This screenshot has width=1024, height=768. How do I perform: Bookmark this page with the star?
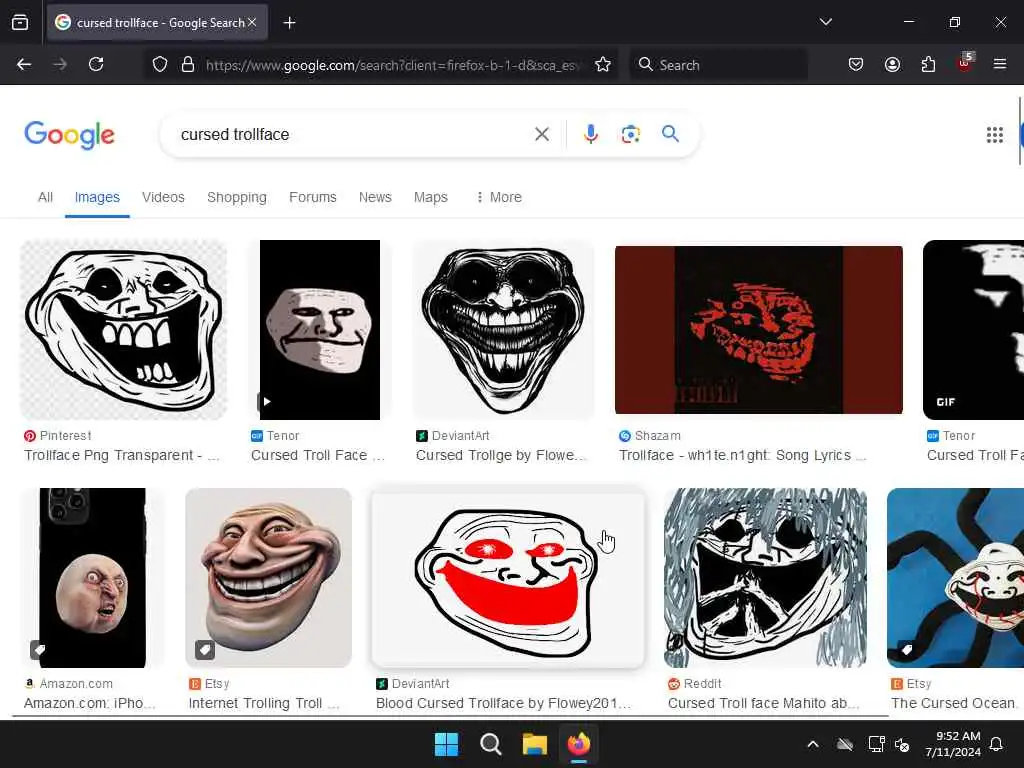pyautogui.click(x=603, y=64)
